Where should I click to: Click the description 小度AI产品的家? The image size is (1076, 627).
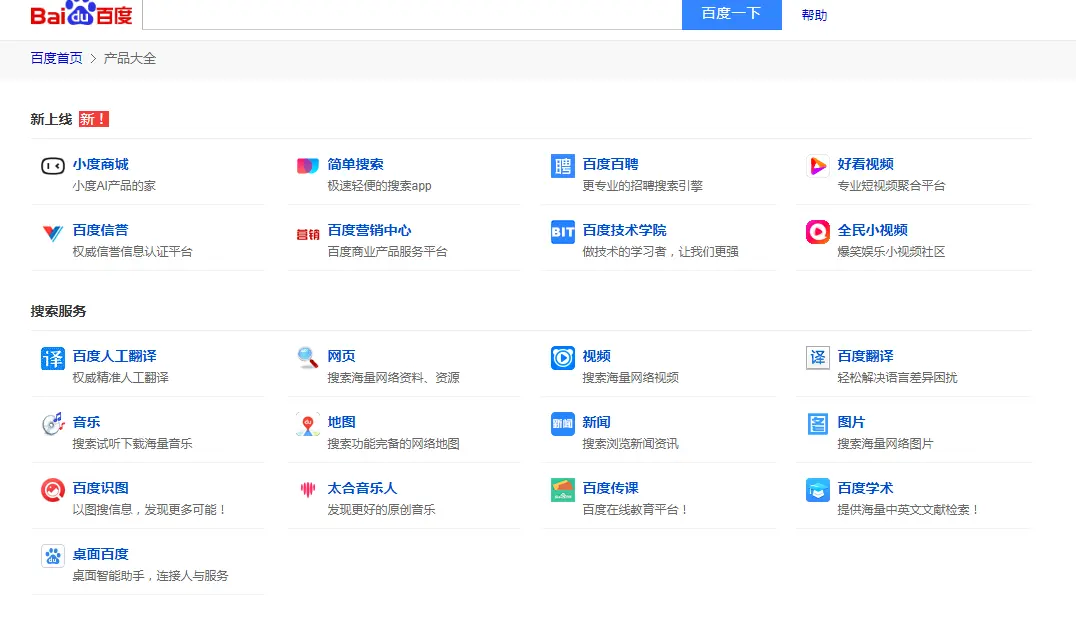(x=114, y=185)
